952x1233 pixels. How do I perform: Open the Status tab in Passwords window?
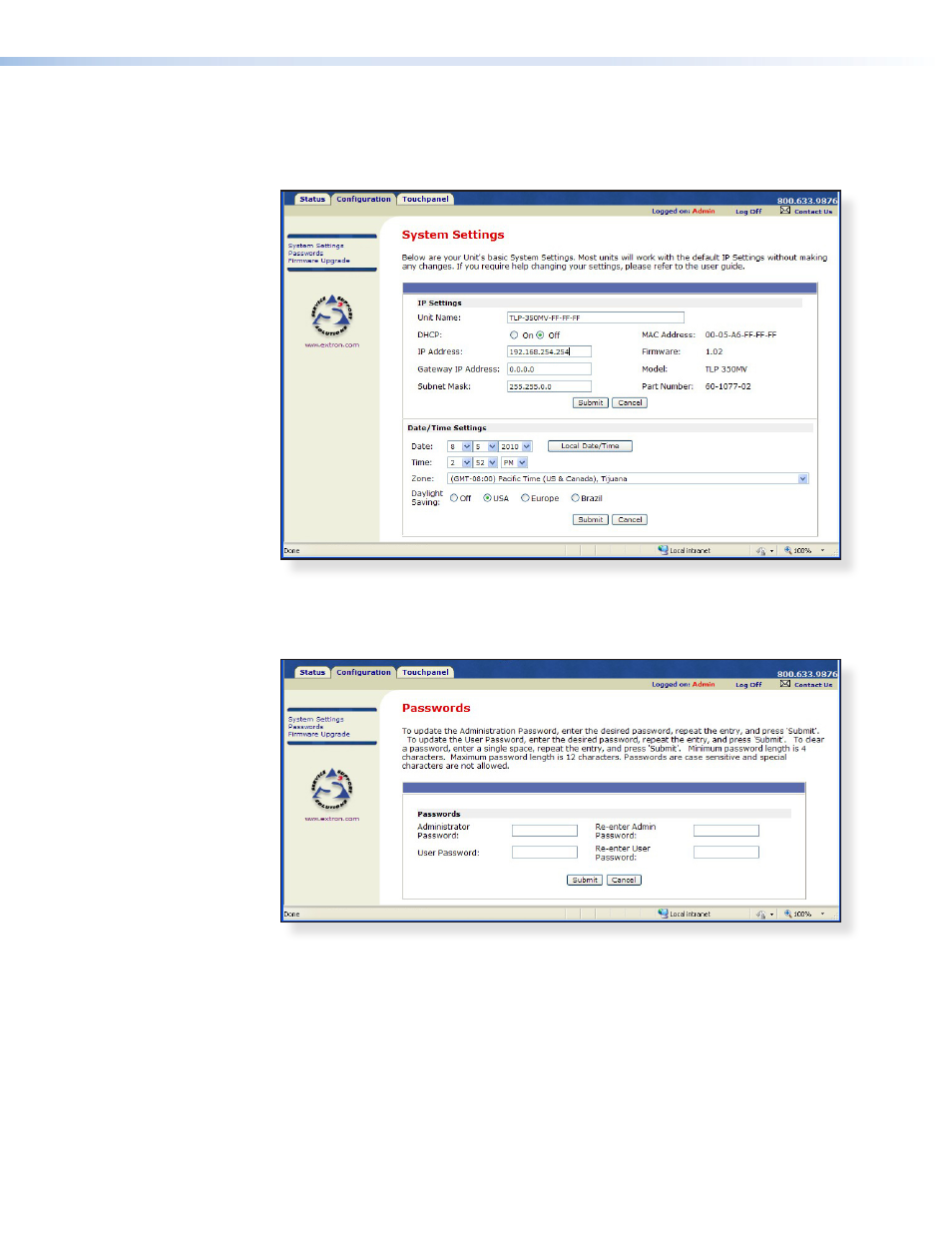(x=312, y=673)
